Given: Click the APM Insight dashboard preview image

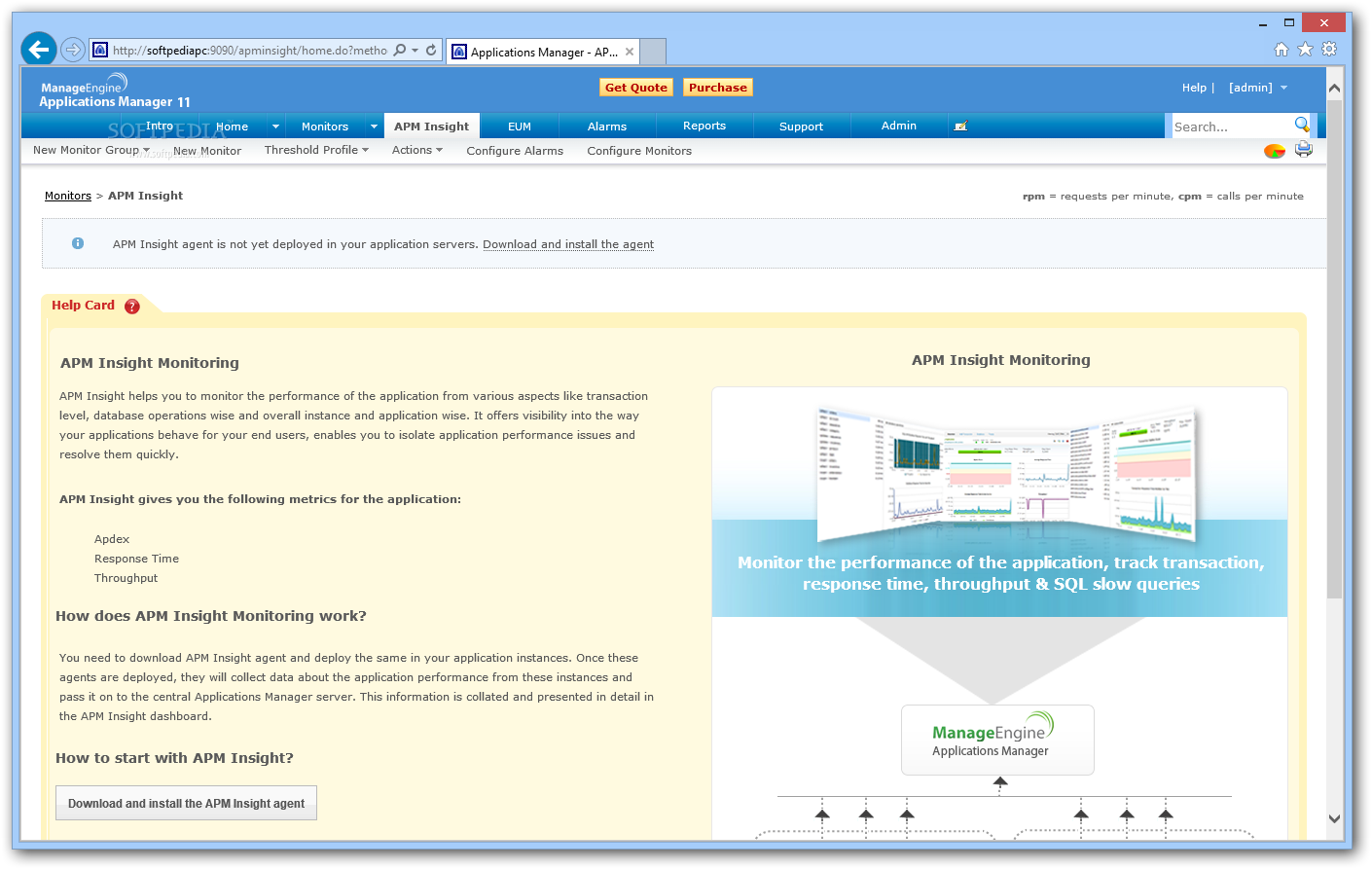Looking at the screenshot, I should pyautogui.click(x=1005, y=472).
